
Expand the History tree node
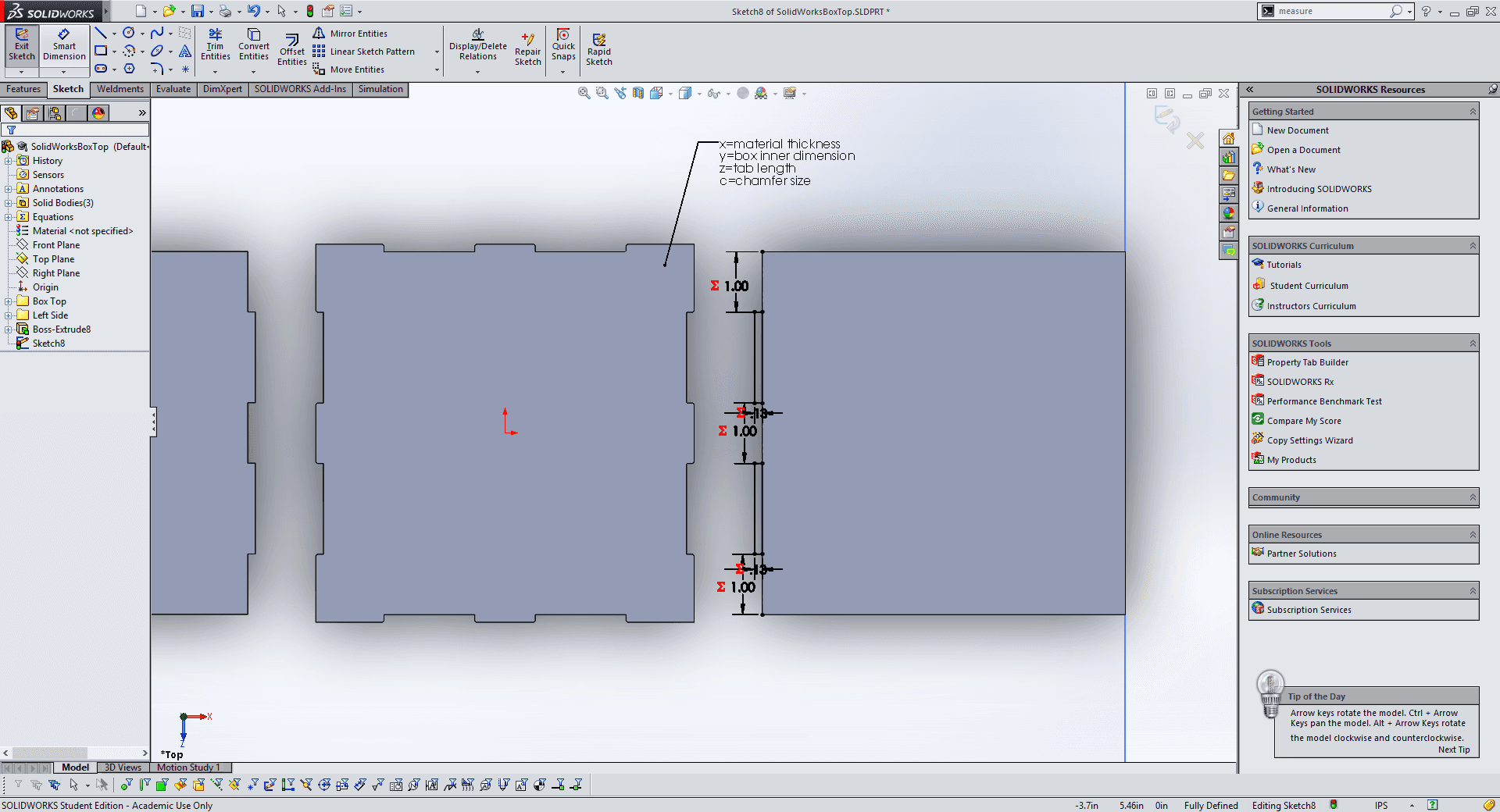click(8, 161)
